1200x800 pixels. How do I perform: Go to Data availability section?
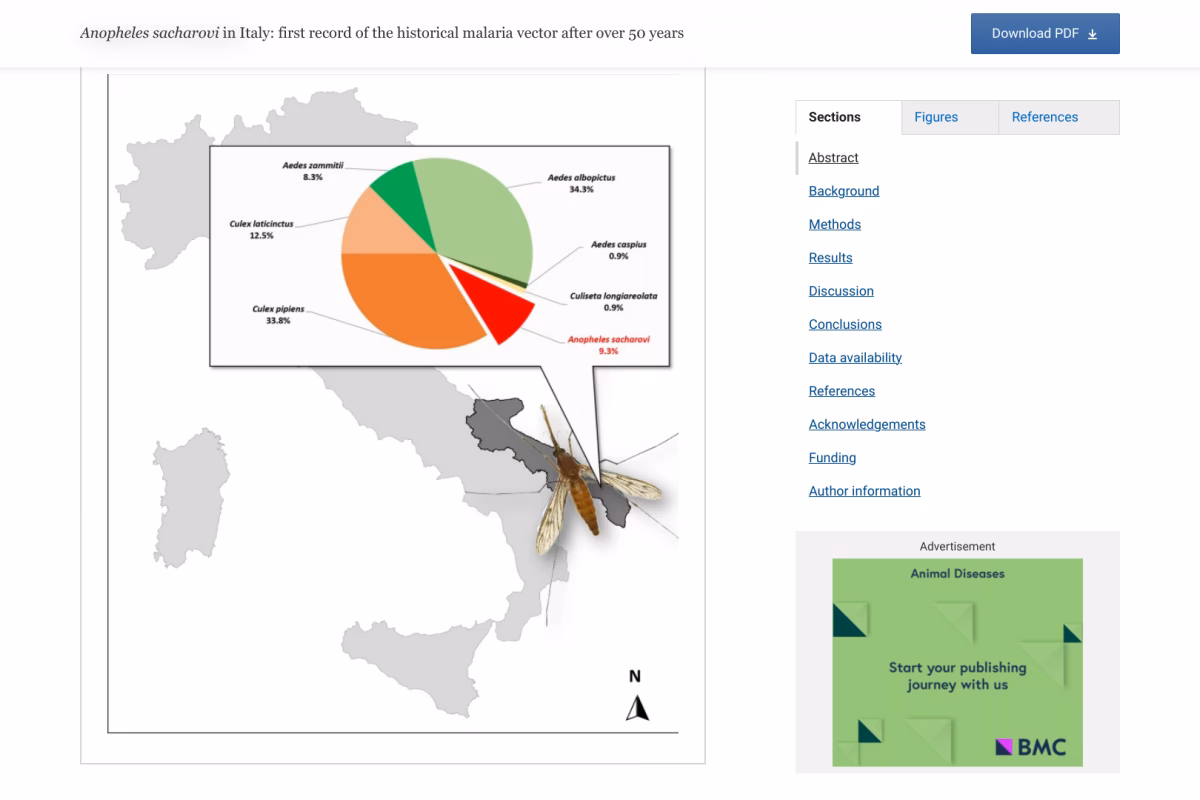[x=855, y=358]
